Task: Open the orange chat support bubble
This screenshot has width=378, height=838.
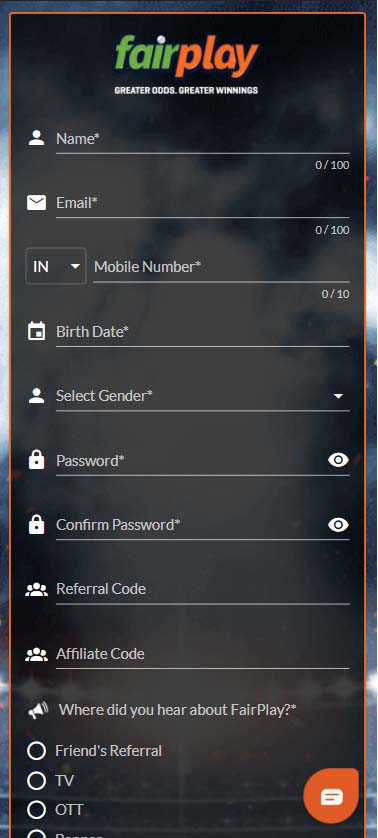Action: point(331,796)
